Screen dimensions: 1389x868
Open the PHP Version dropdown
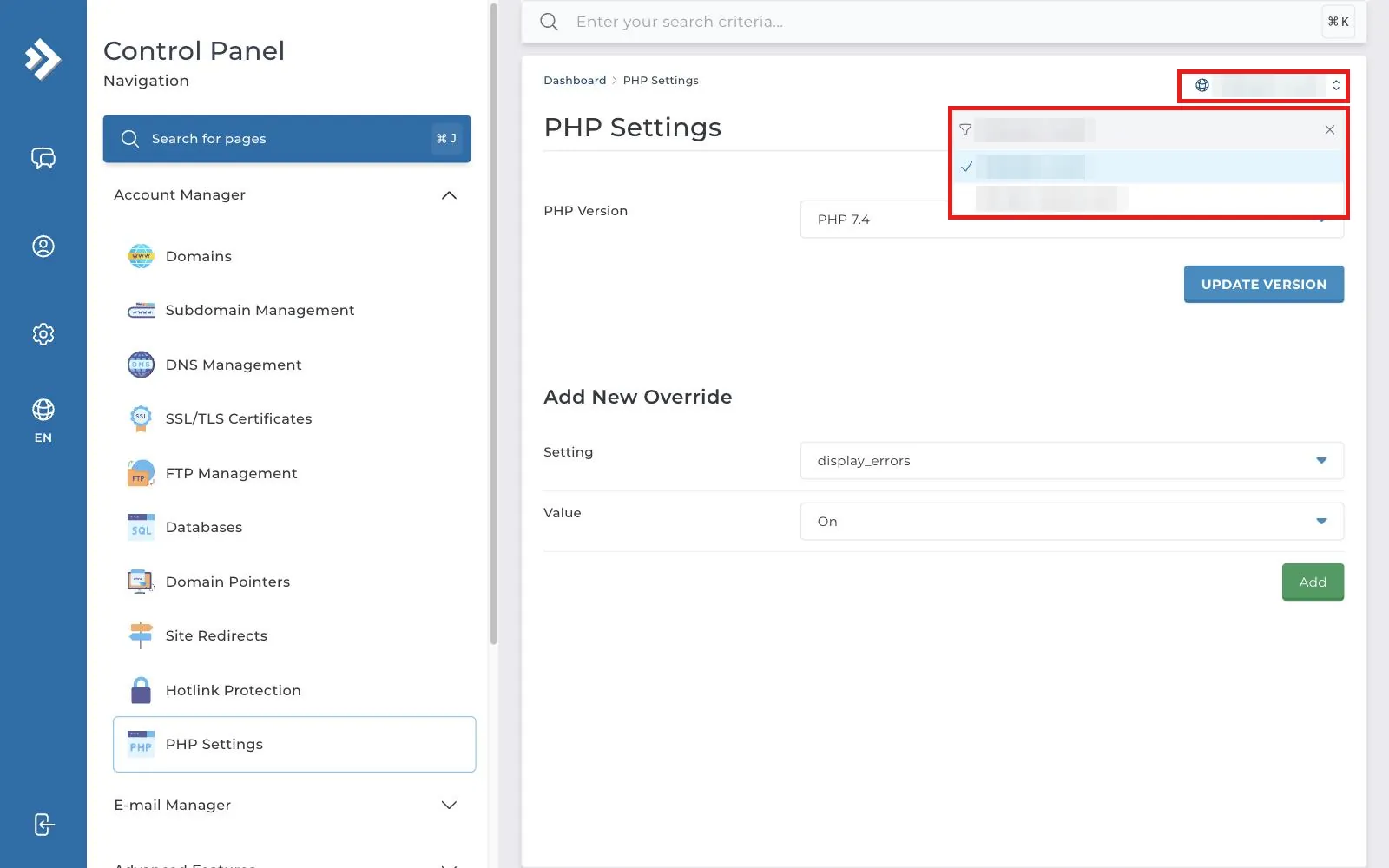[x=1072, y=220]
